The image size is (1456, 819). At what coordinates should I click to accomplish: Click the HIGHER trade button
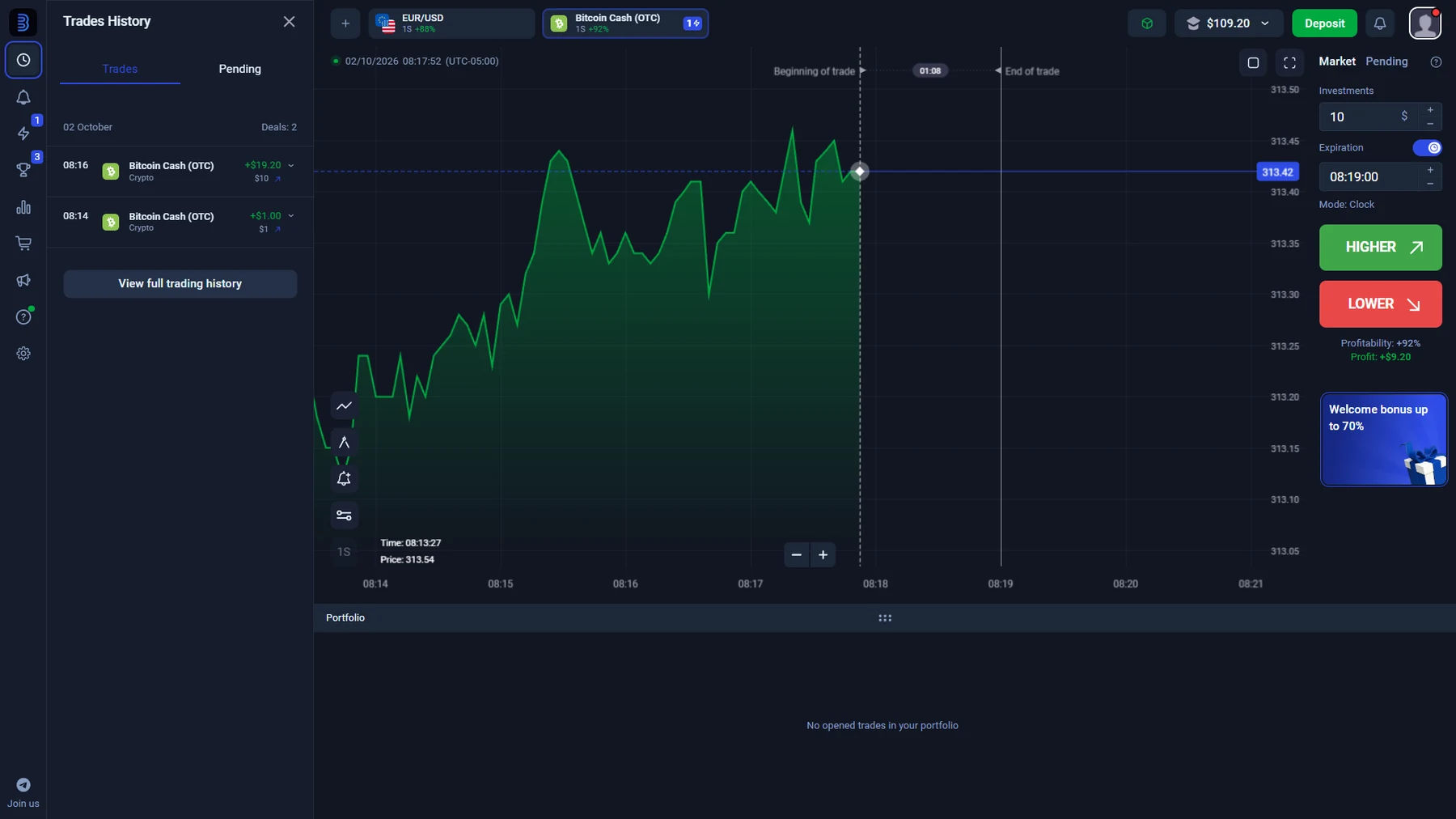[x=1380, y=248]
